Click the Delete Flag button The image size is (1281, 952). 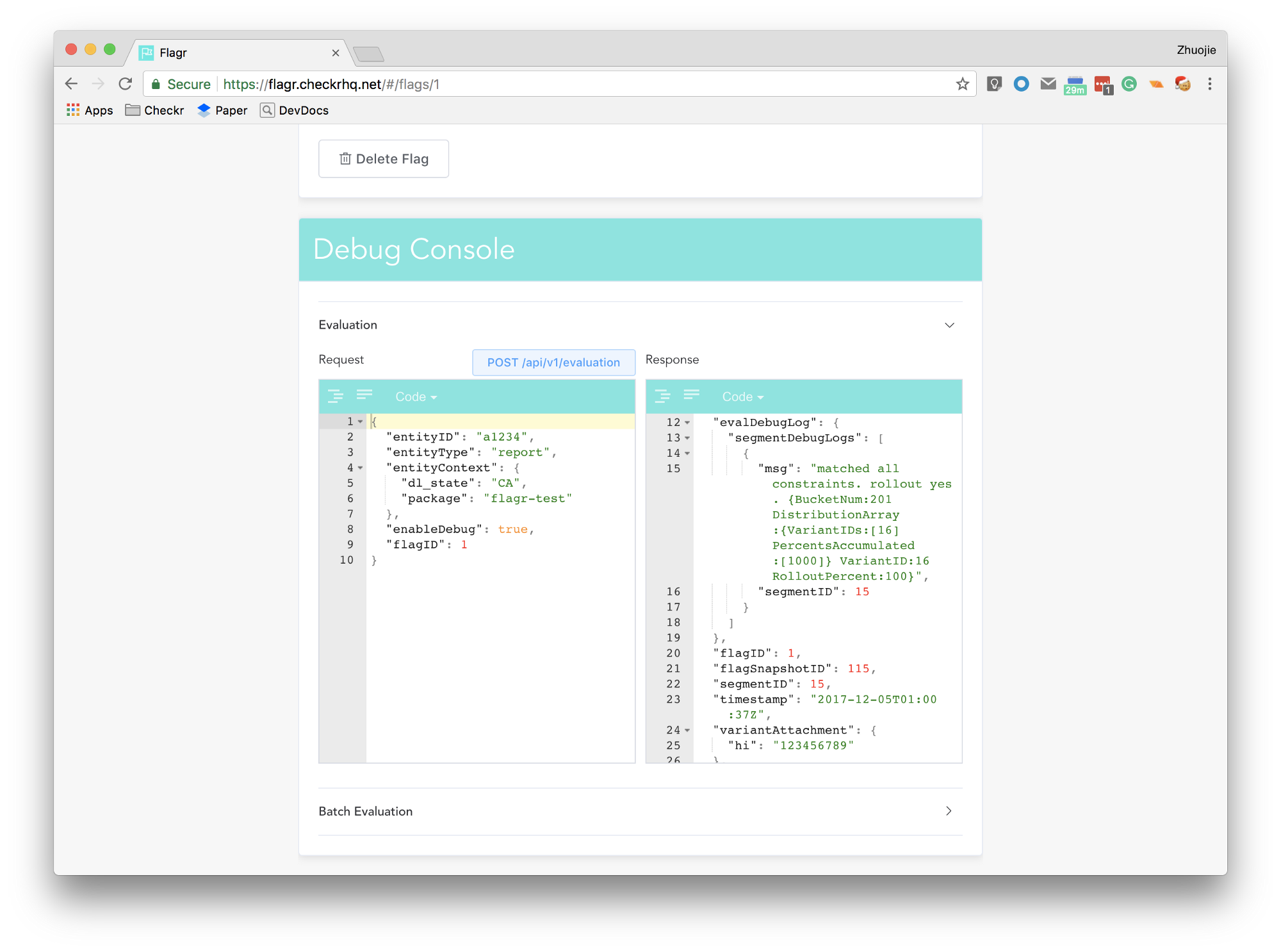384,159
